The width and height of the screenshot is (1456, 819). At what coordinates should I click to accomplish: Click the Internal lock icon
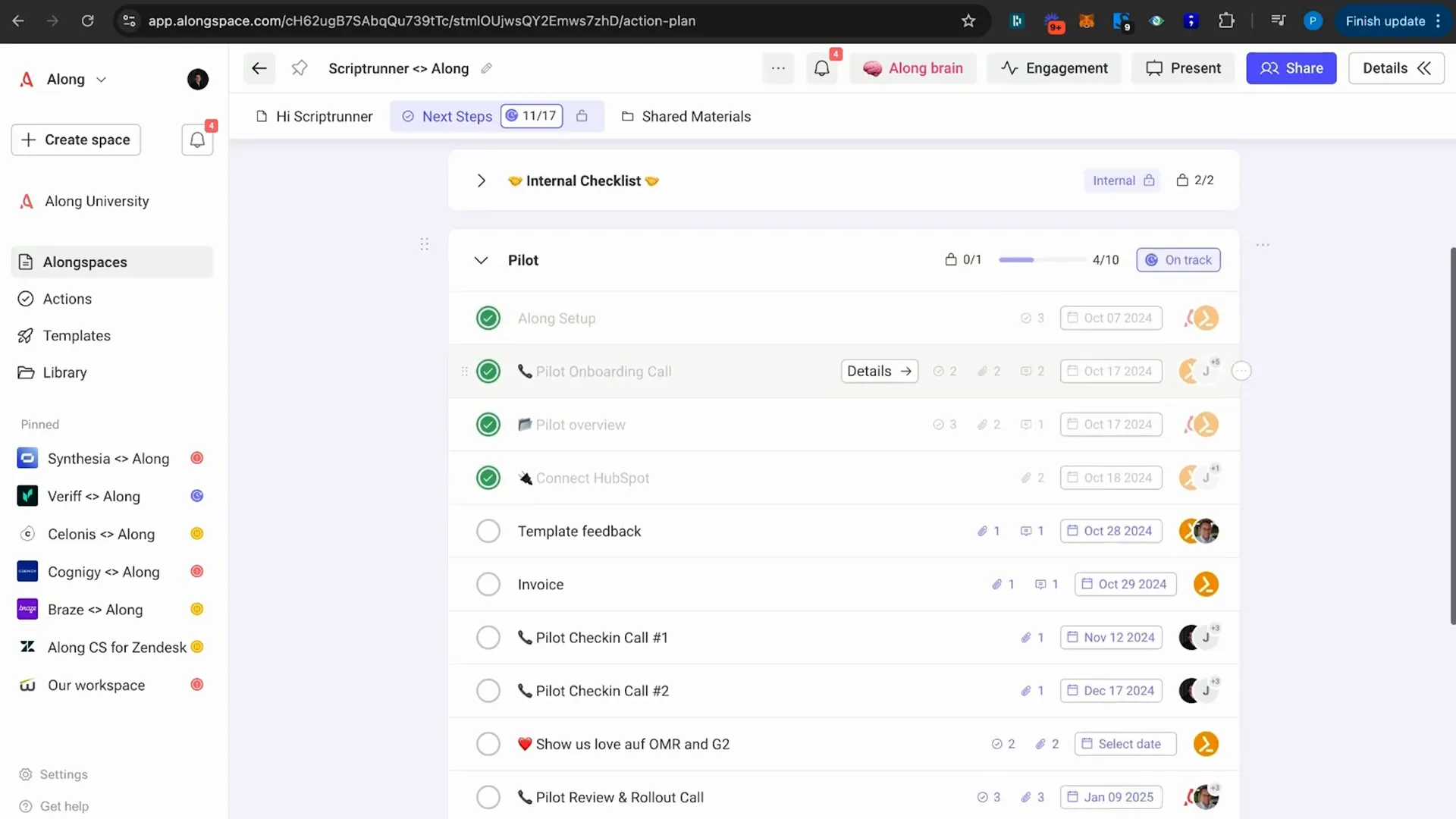tap(1149, 180)
